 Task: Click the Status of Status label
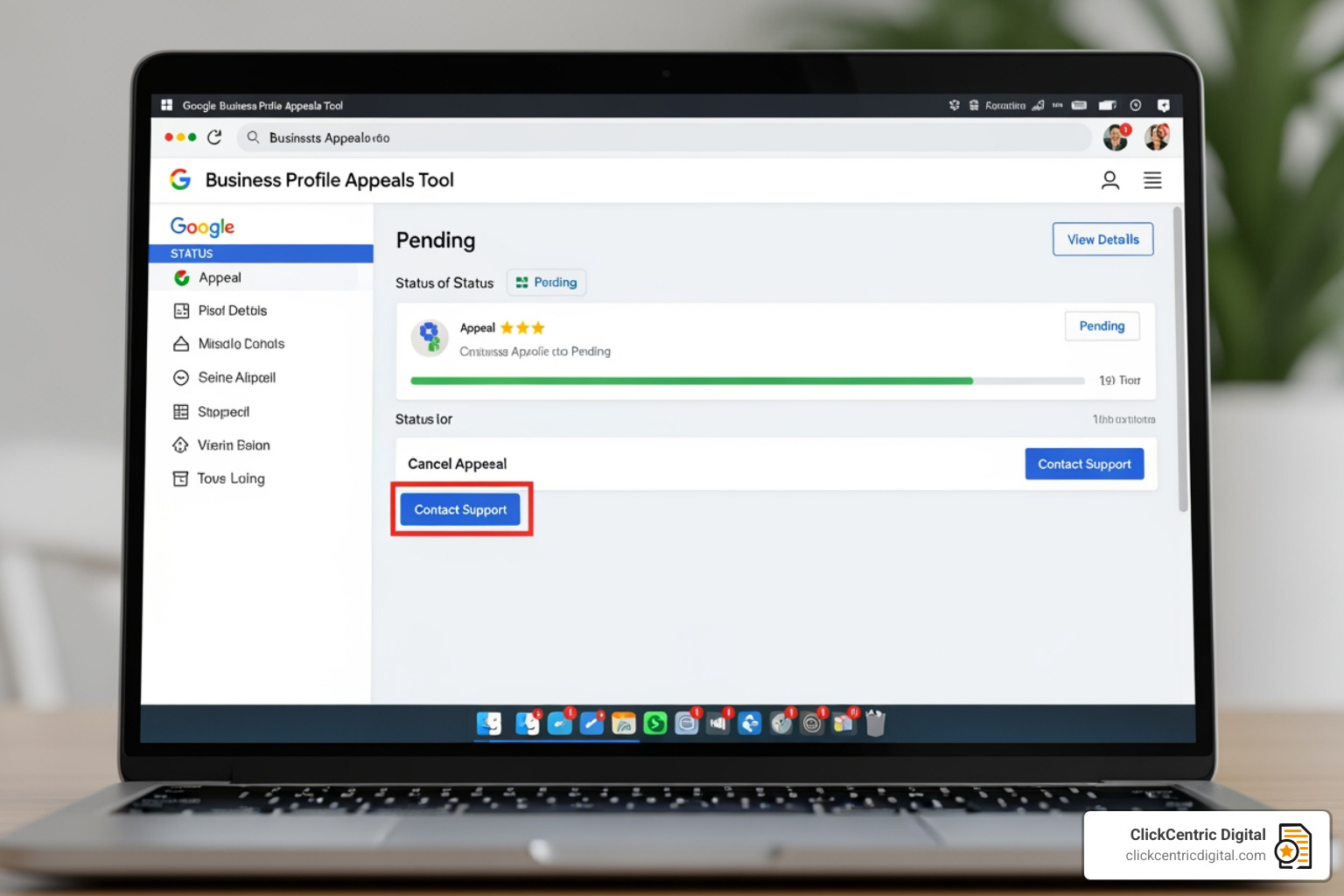click(444, 283)
